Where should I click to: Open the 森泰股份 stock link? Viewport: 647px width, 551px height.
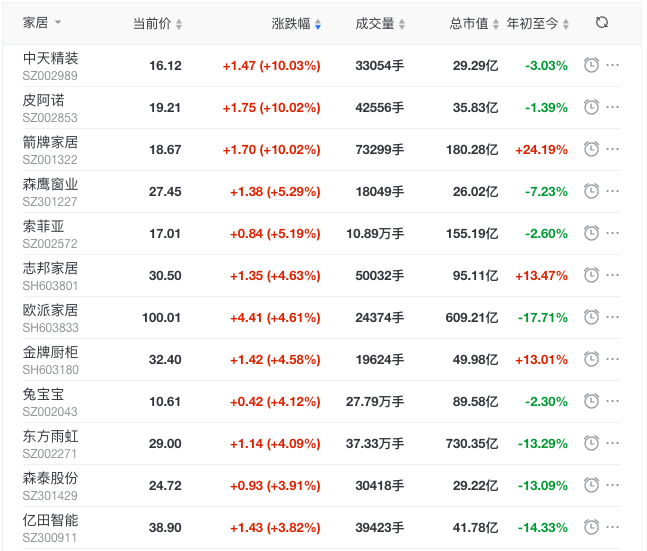pyautogui.click(x=51, y=478)
